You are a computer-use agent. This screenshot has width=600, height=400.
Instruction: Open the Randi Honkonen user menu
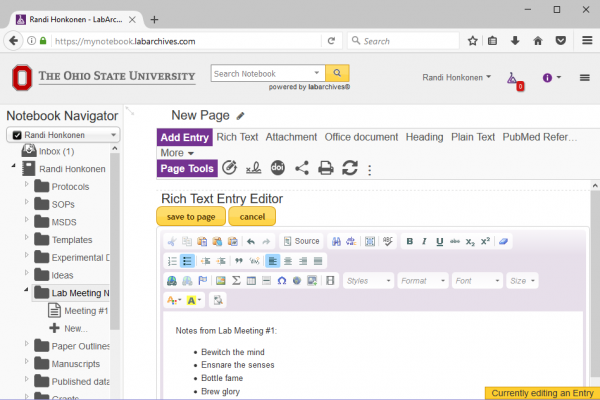pos(457,77)
